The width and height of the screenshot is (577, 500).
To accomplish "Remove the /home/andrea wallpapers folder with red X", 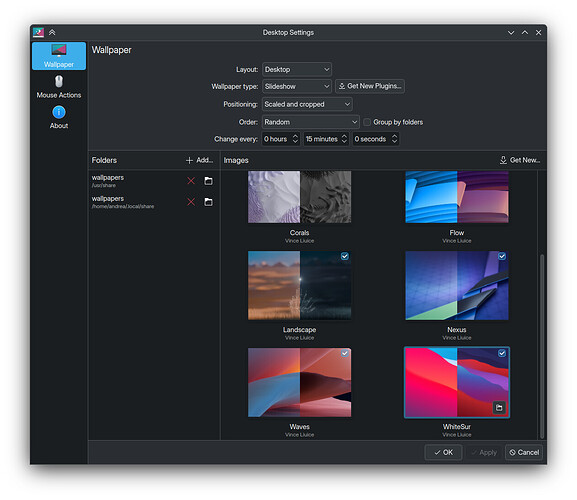I will [191, 202].
